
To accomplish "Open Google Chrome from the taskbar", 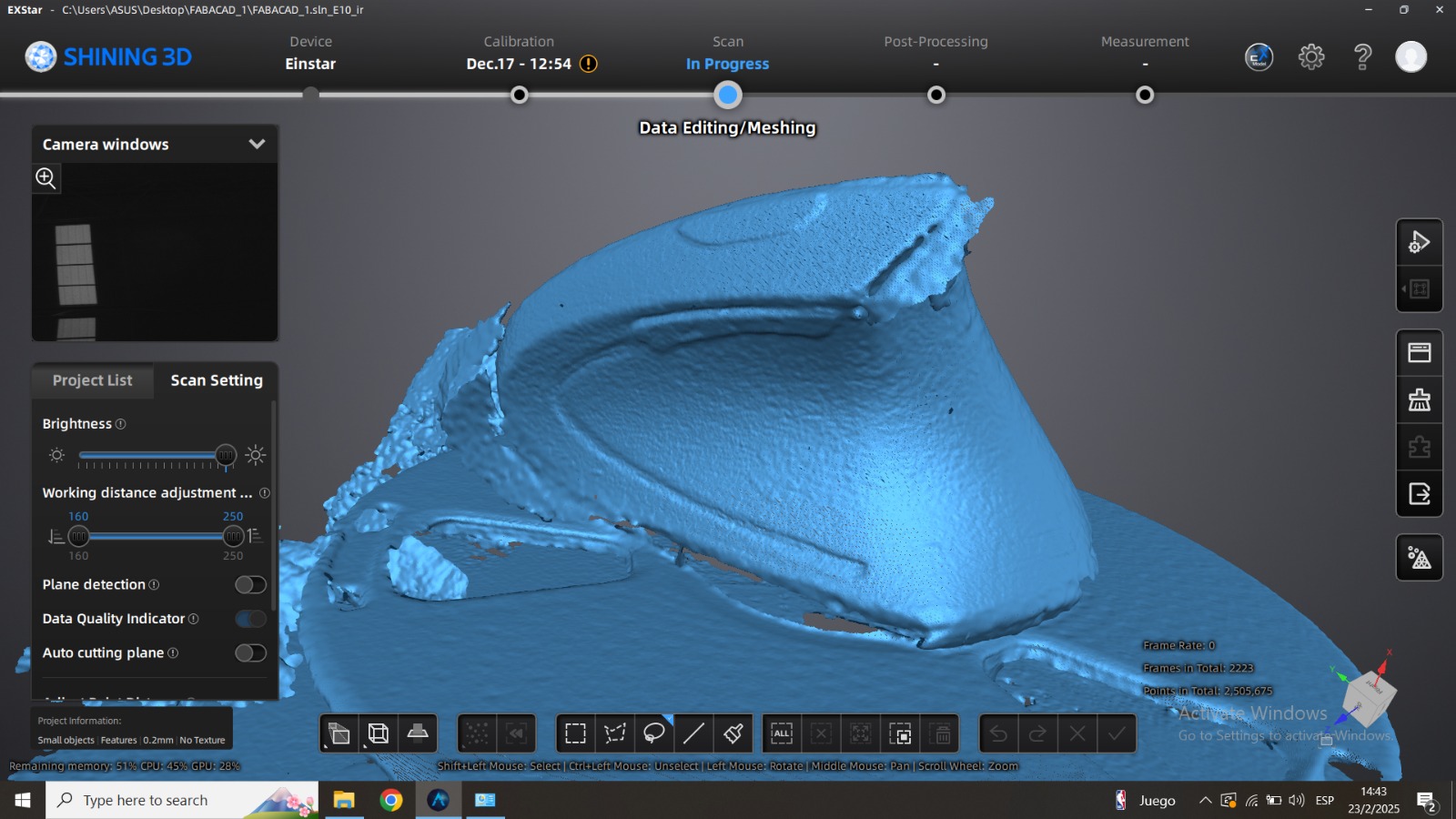I will click(391, 800).
